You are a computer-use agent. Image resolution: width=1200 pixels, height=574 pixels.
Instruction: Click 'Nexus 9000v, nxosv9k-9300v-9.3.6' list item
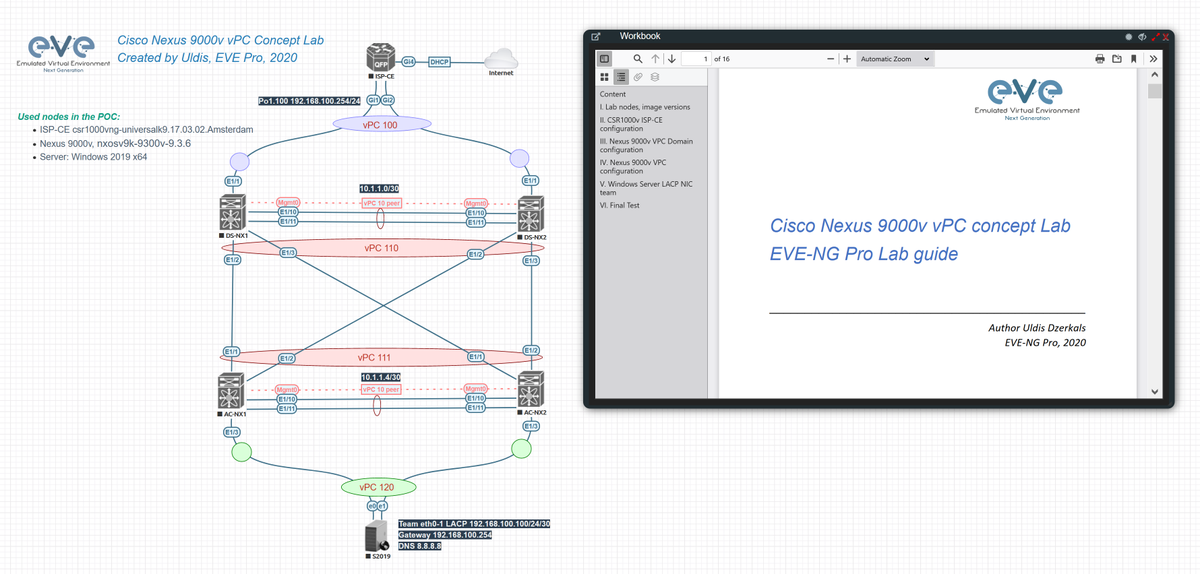pos(117,143)
